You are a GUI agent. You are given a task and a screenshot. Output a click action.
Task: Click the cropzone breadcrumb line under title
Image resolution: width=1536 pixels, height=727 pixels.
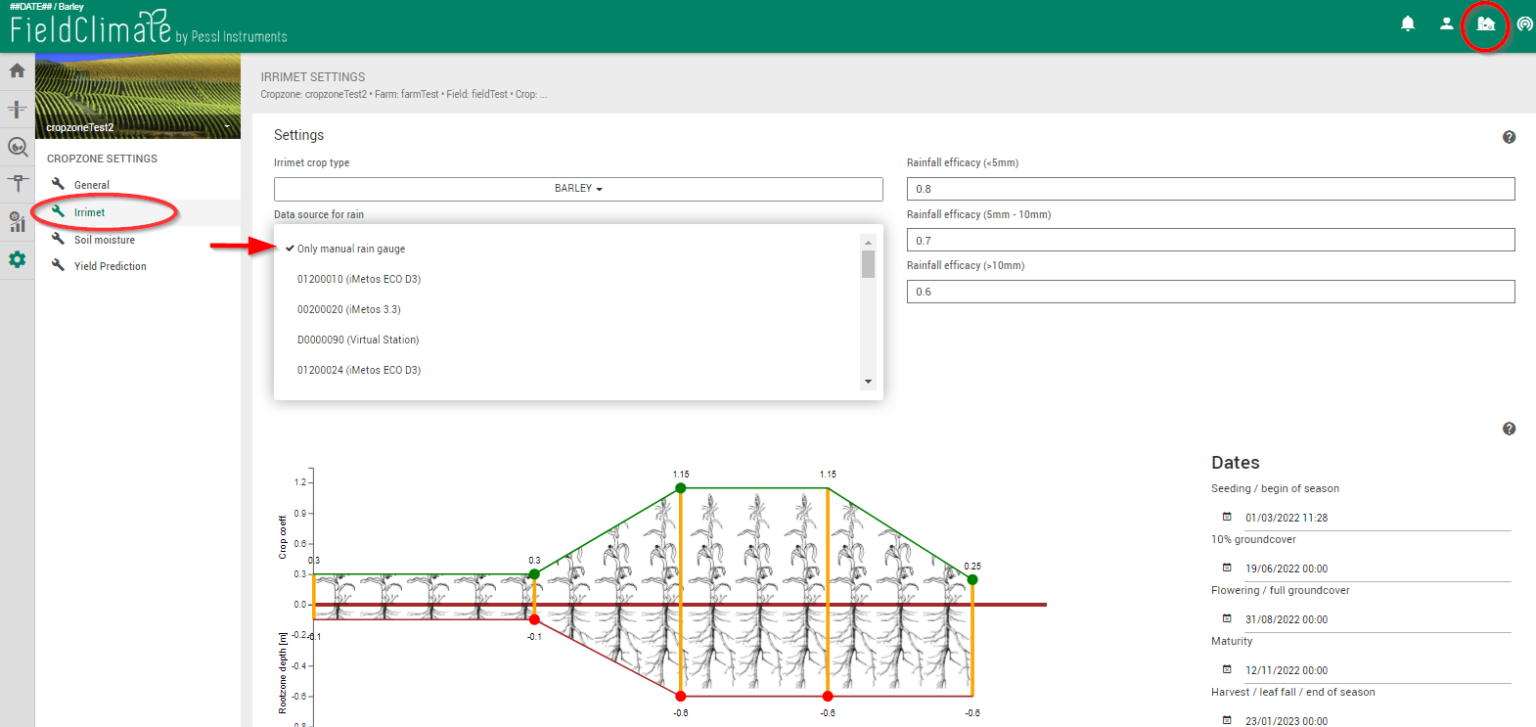404,95
